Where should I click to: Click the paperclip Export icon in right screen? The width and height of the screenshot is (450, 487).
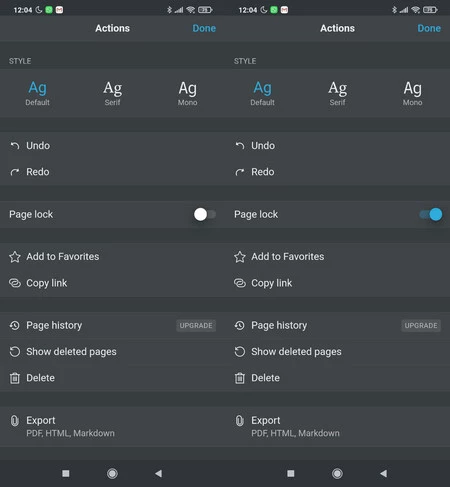[x=240, y=421]
